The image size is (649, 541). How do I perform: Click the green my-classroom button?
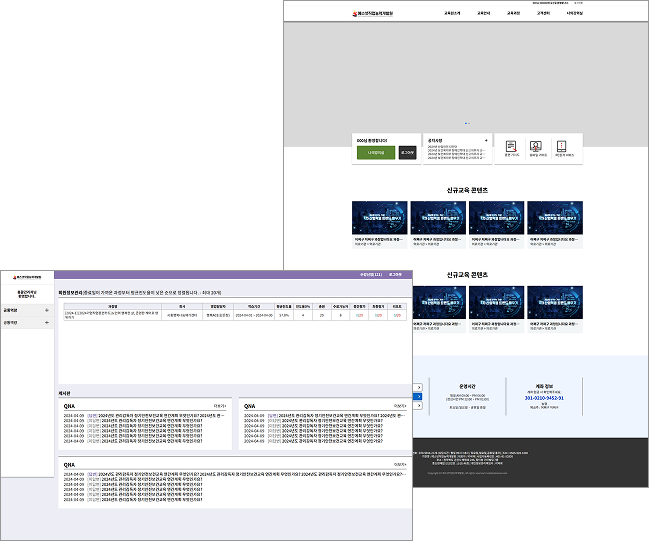coord(376,152)
